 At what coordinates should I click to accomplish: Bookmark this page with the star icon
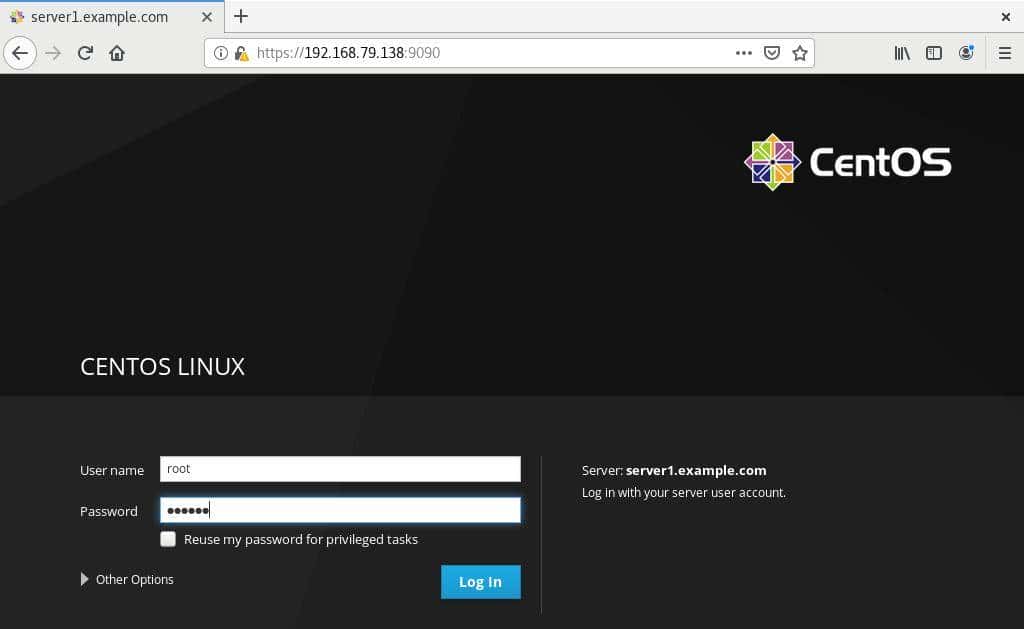coord(800,53)
